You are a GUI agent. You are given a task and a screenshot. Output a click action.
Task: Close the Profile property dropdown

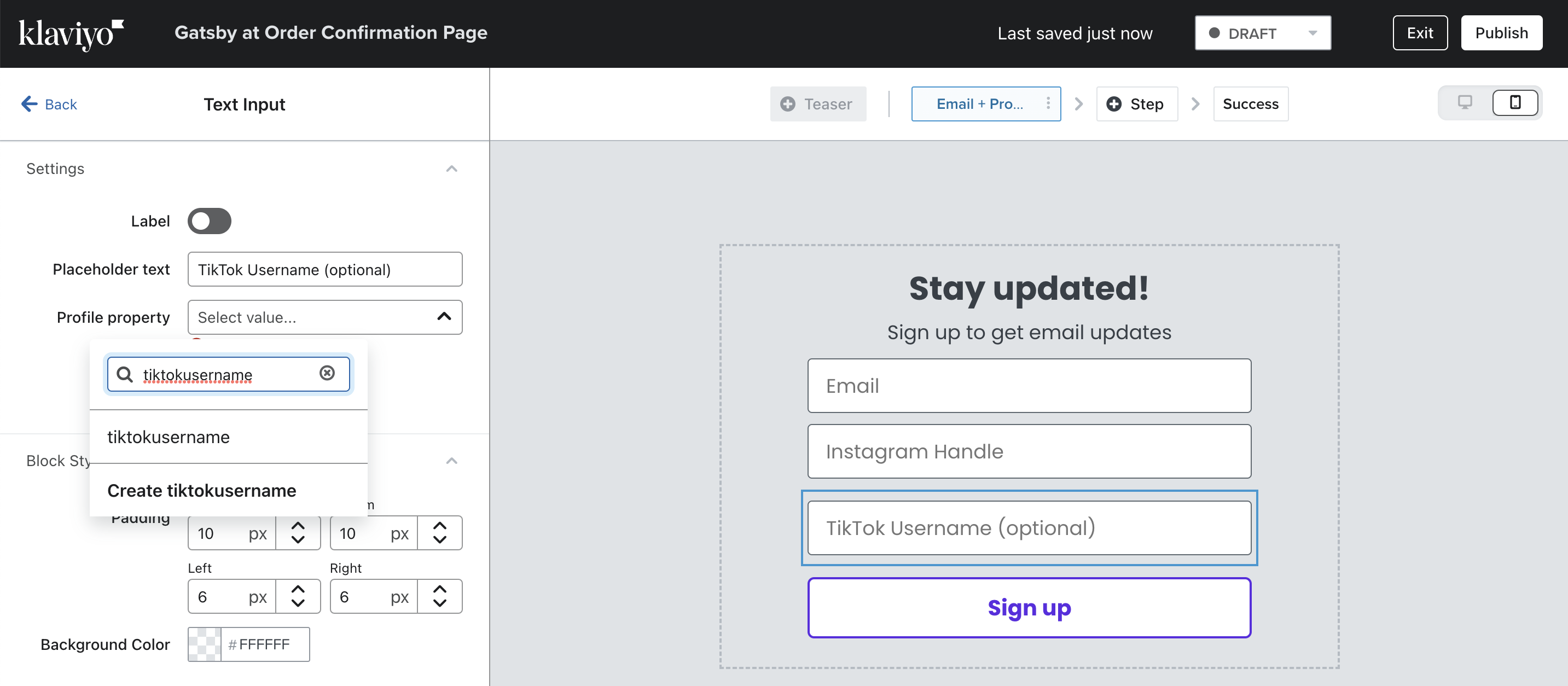tap(444, 317)
